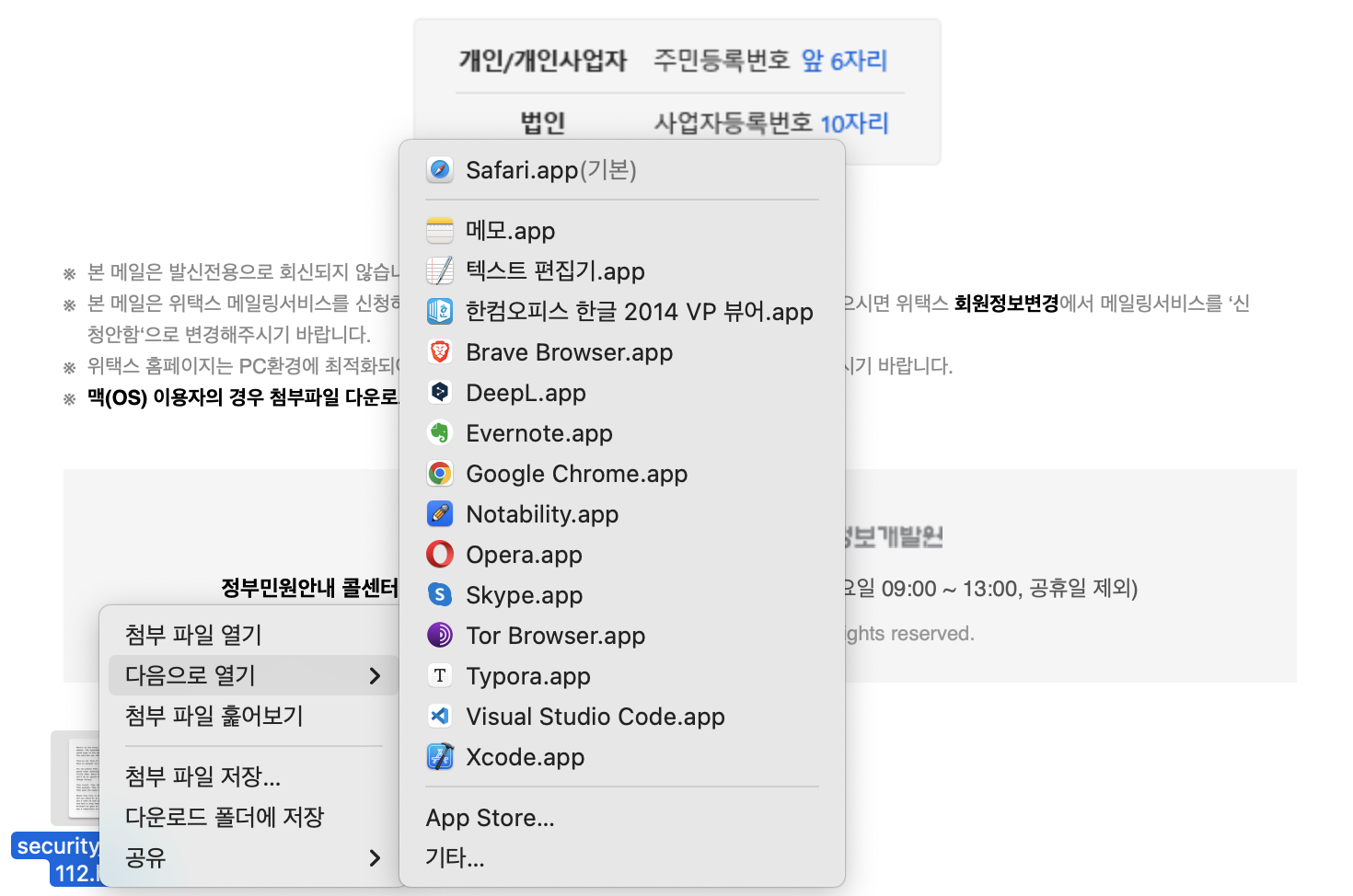Click 공유 menu item
Image resolution: width=1353 pixels, height=896 pixels.
pyautogui.click(x=253, y=857)
